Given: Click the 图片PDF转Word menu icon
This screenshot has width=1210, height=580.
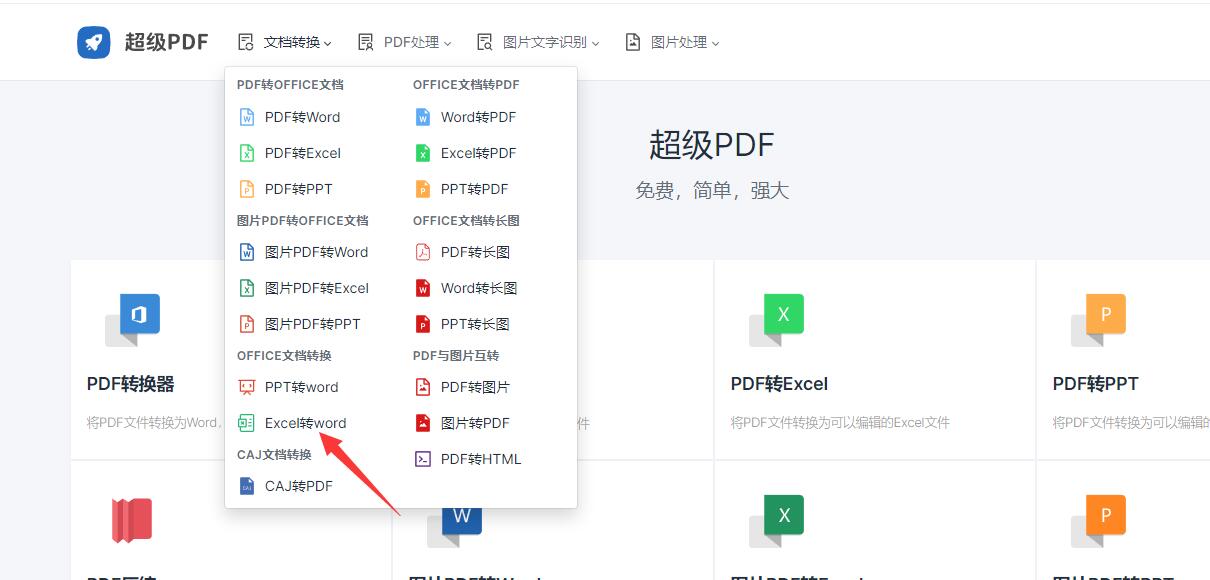Looking at the screenshot, I should [247, 252].
